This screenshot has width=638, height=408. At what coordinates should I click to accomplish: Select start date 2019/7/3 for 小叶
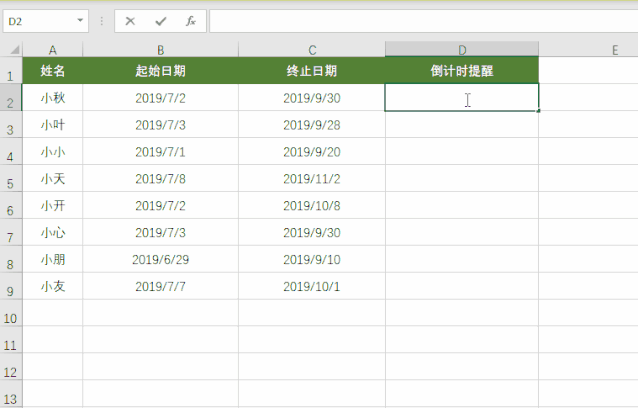[x=161, y=124]
